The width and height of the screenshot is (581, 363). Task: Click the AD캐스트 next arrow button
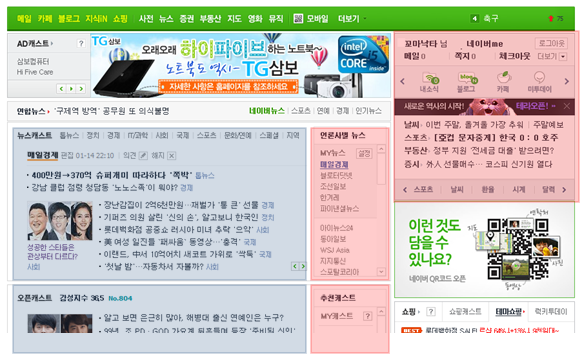tap(81, 89)
